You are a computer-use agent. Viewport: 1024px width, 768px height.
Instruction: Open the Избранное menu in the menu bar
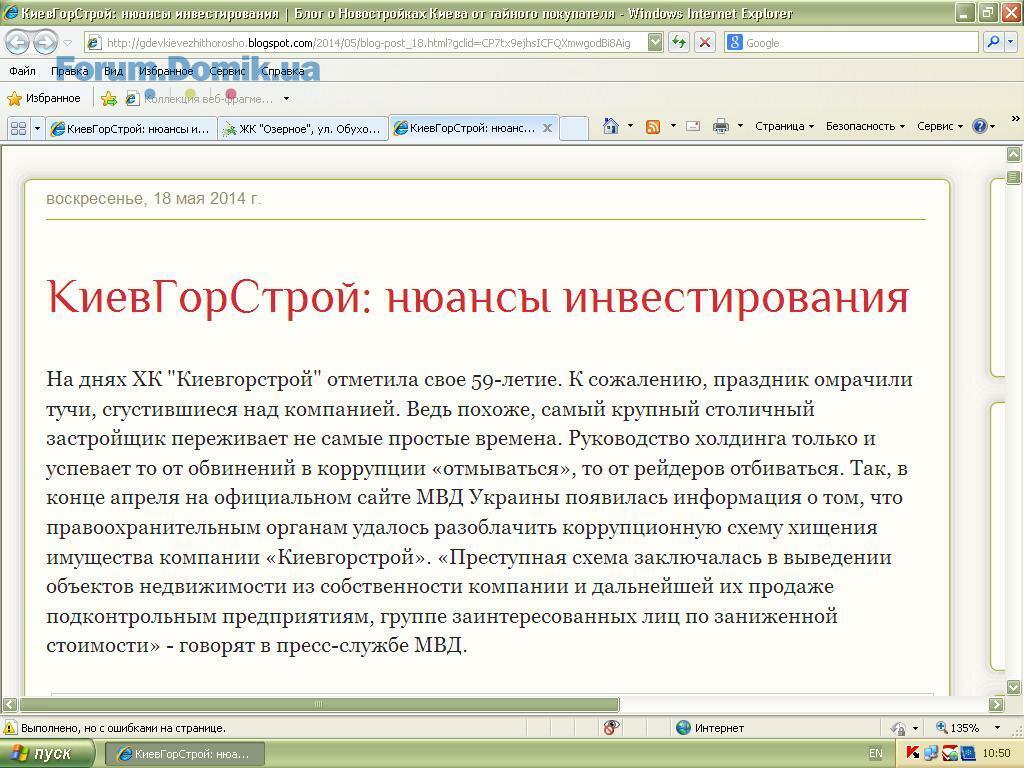[x=166, y=71]
